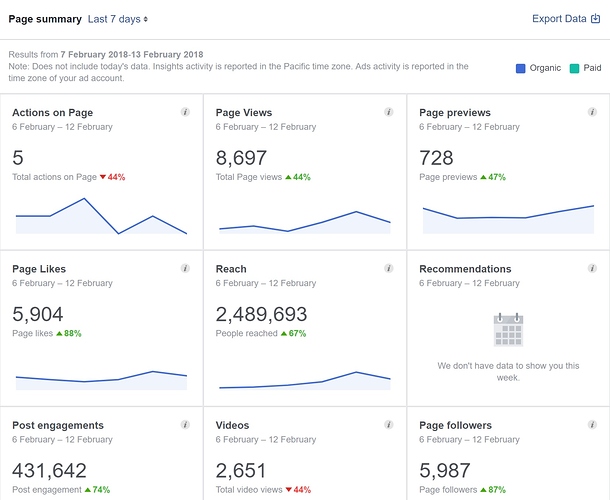Click the info icon on Videos card
Screen dimensions: 610x500
point(389,425)
